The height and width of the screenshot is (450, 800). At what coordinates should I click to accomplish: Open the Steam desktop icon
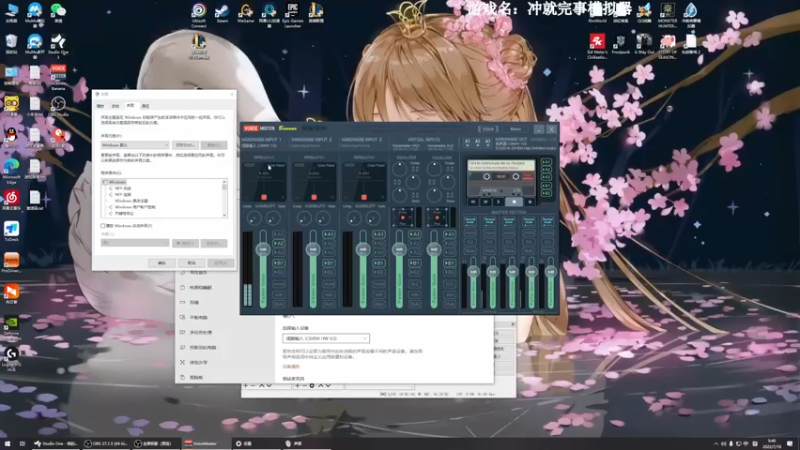221,14
